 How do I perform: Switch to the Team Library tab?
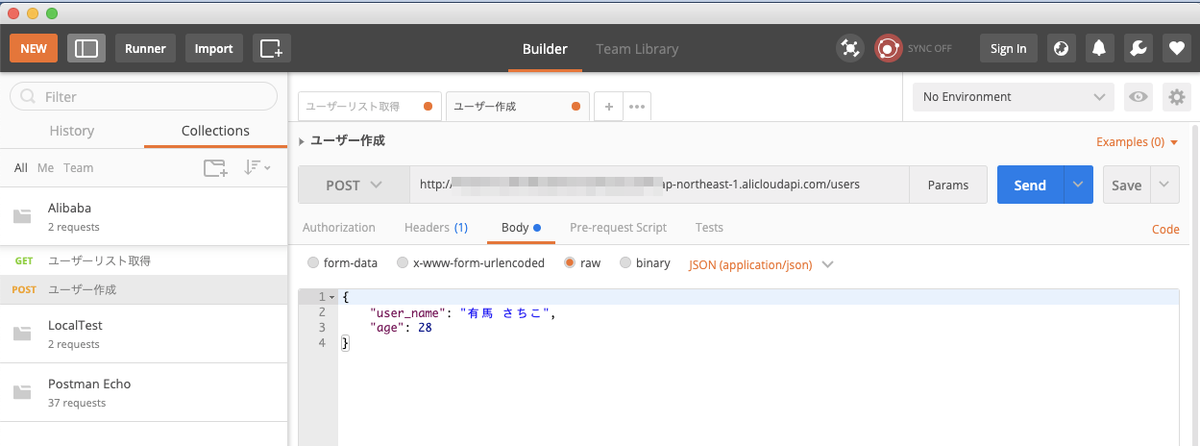tap(637, 48)
